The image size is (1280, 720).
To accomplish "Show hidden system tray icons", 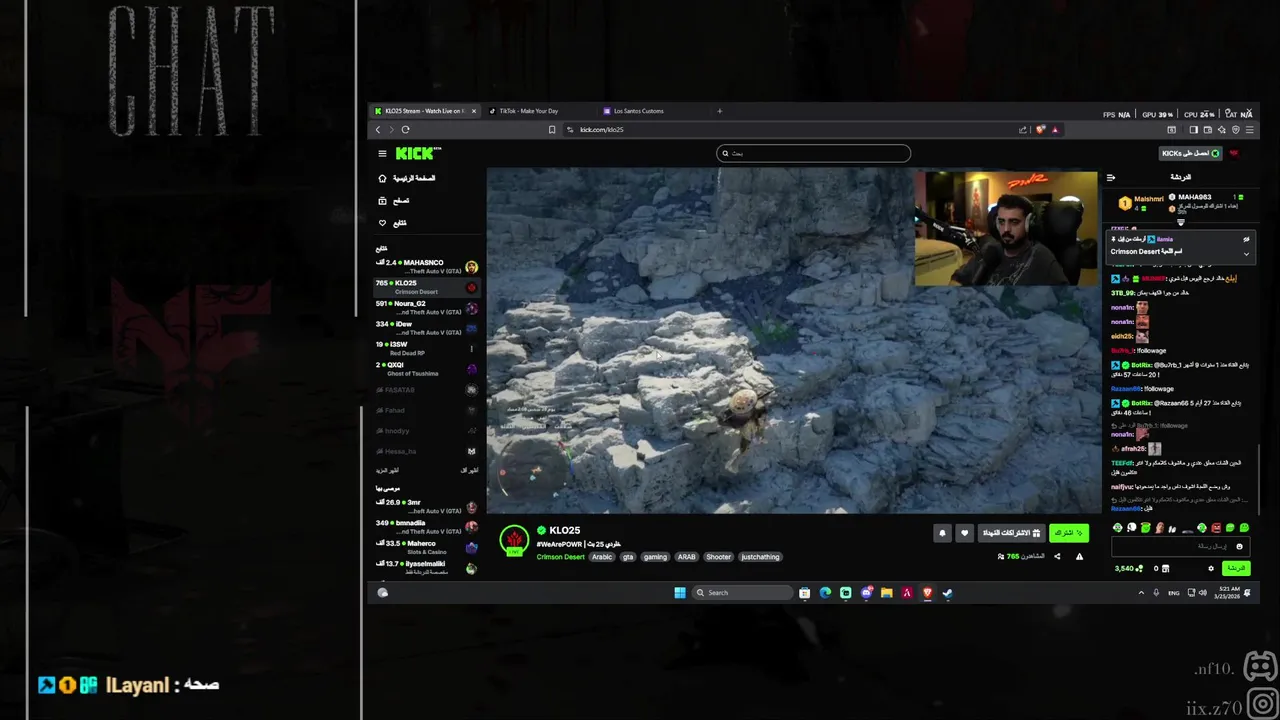I will 1141,593.
